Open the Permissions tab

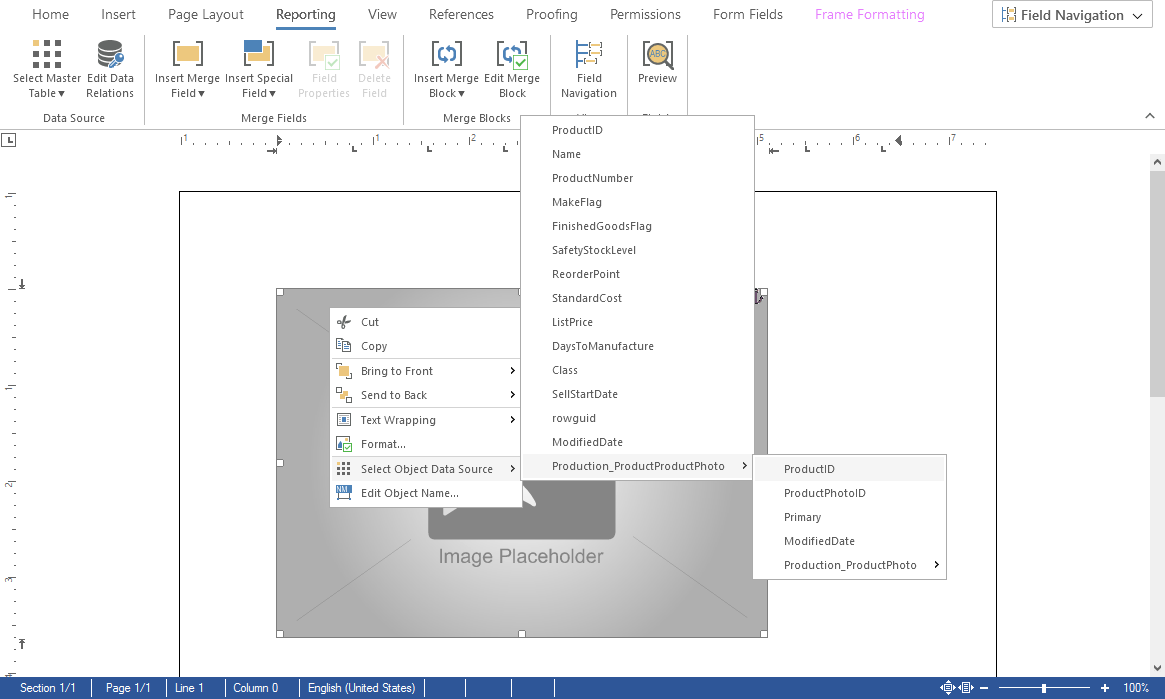(x=645, y=14)
